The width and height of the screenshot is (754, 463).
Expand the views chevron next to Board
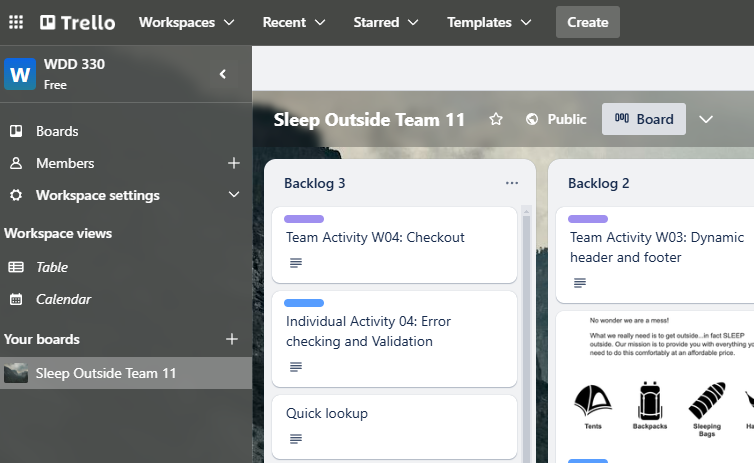pyautogui.click(x=705, y=119)
